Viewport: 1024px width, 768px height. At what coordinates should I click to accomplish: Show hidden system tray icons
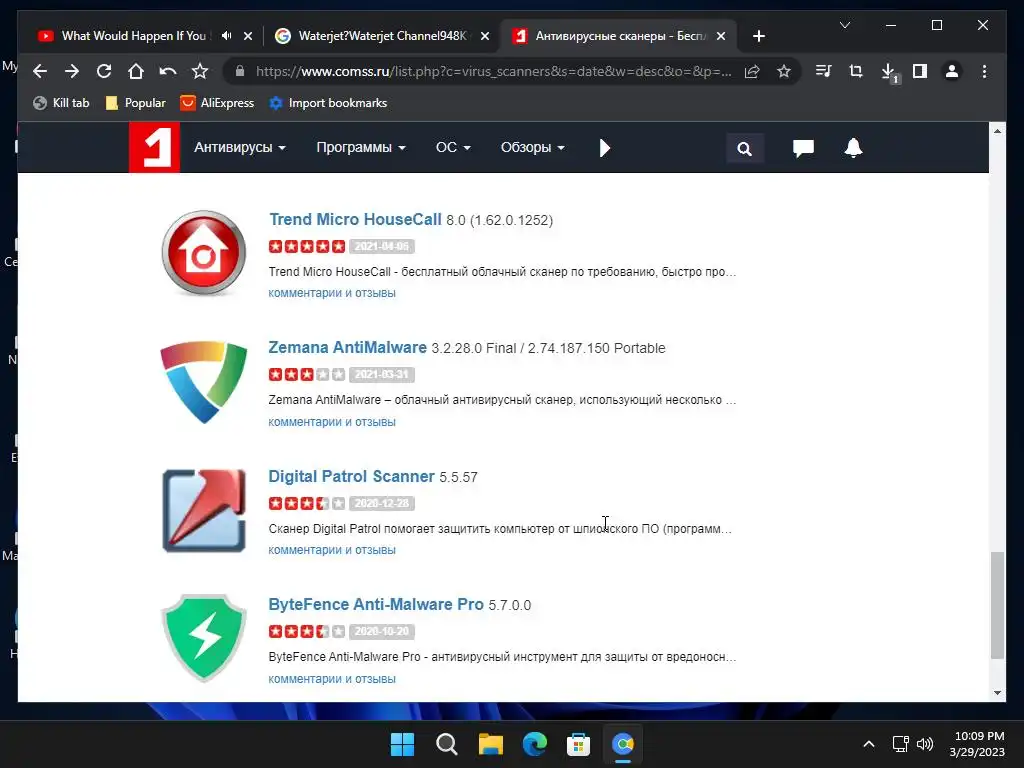[x=869, y=744]
